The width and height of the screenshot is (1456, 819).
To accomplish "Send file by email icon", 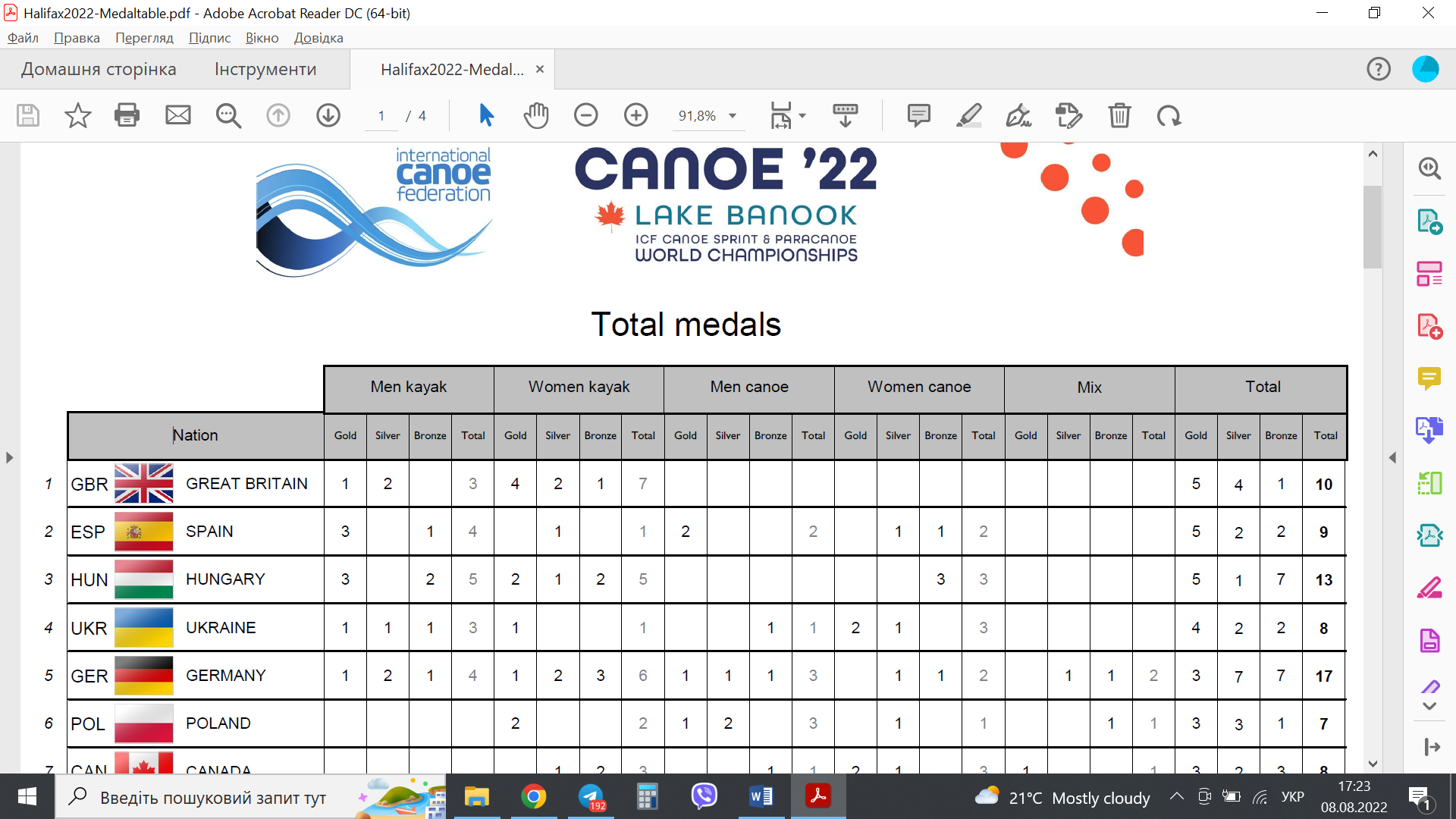I will 178,115.
